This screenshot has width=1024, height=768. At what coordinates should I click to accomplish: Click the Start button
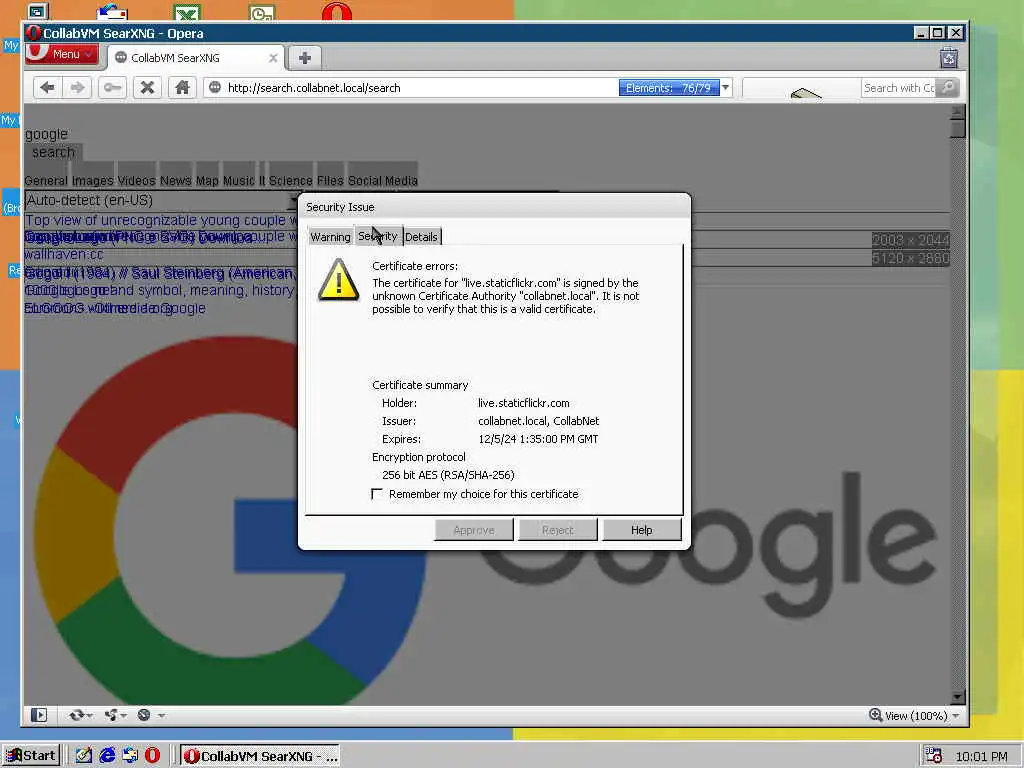[31, 756]
